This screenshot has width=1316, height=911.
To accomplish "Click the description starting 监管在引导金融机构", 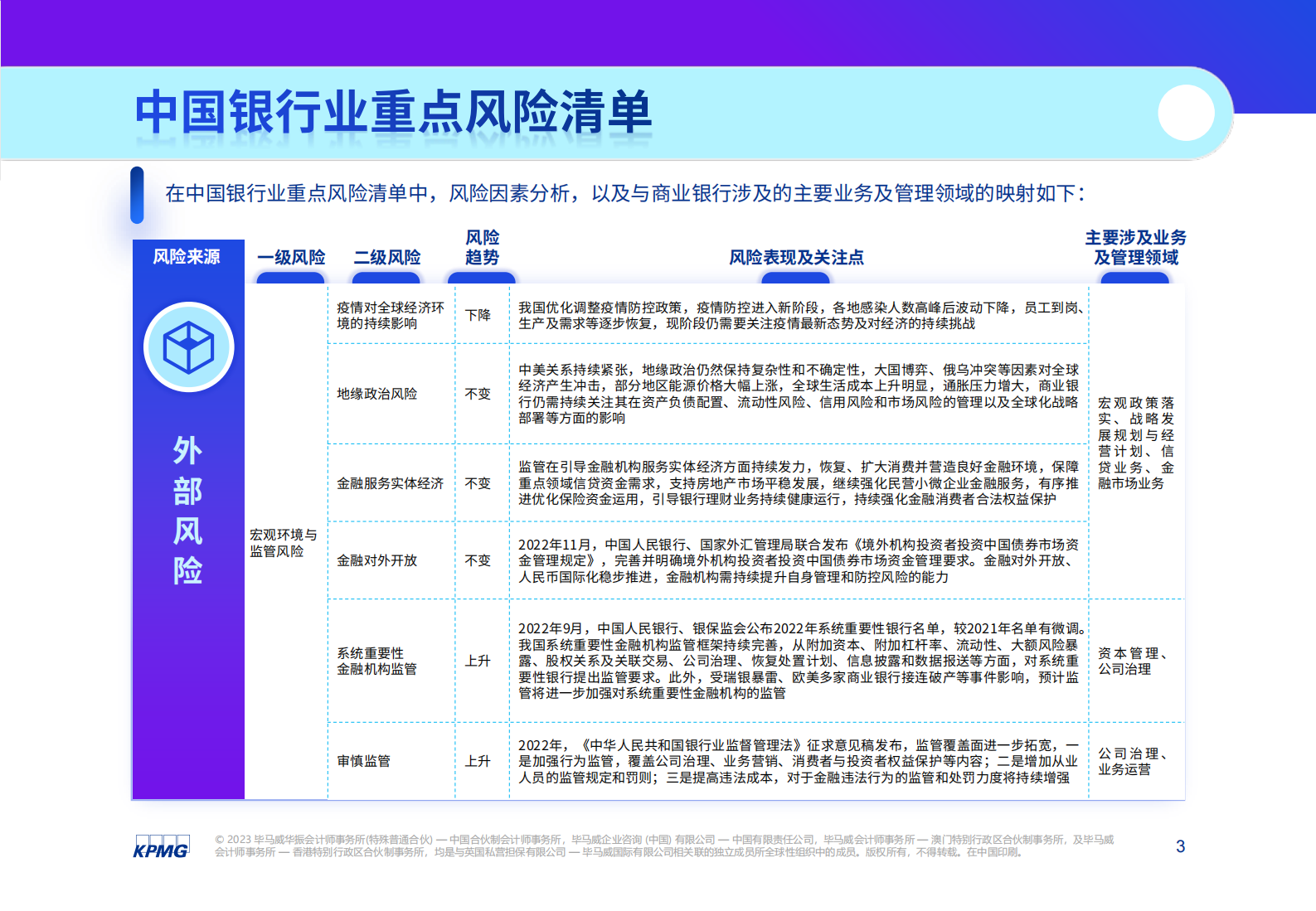I will click(799, 483).
